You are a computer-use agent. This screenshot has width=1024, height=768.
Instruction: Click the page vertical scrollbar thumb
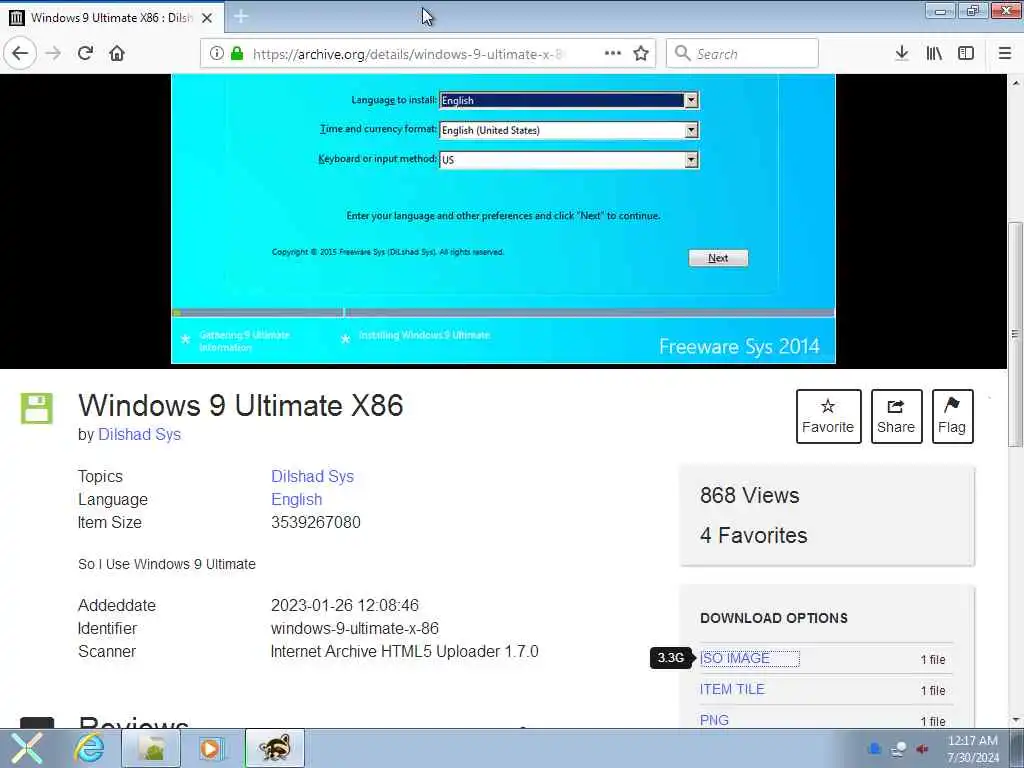click(1015, 334)
